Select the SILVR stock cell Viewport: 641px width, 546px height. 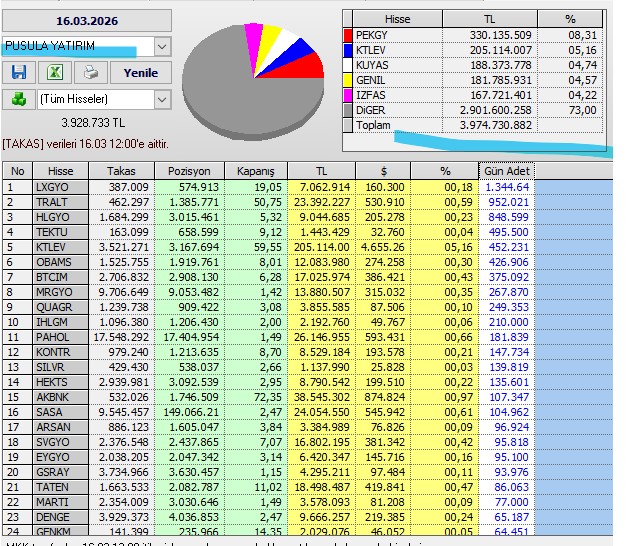click(61, 367)
